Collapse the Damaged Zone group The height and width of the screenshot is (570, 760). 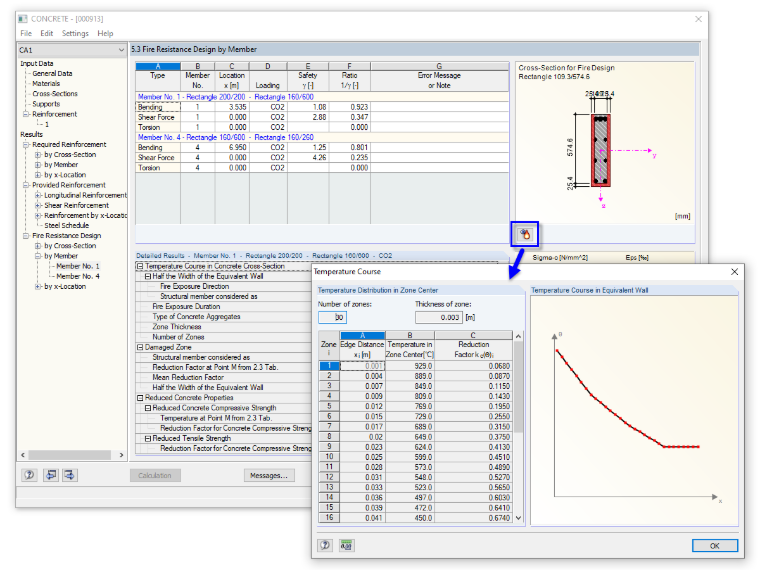click(x=140, y=347)
